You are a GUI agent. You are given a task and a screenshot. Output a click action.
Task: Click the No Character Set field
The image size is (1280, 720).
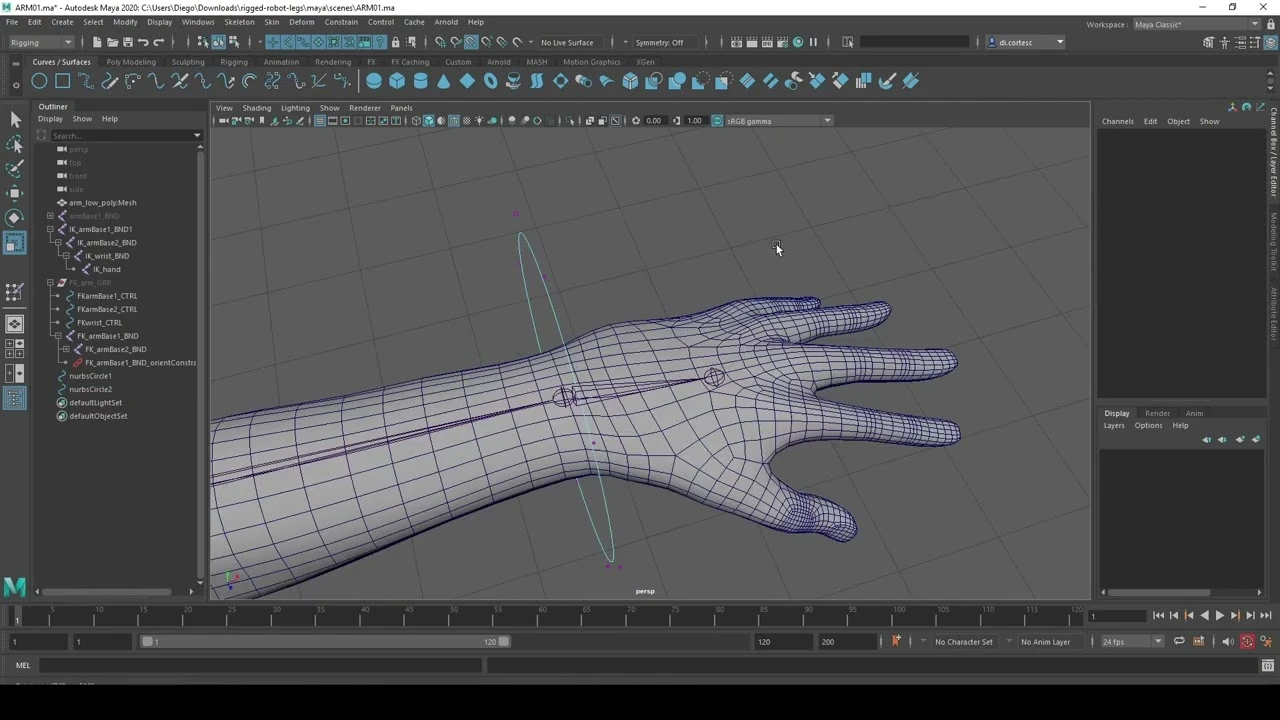click(x=963, y=642)
